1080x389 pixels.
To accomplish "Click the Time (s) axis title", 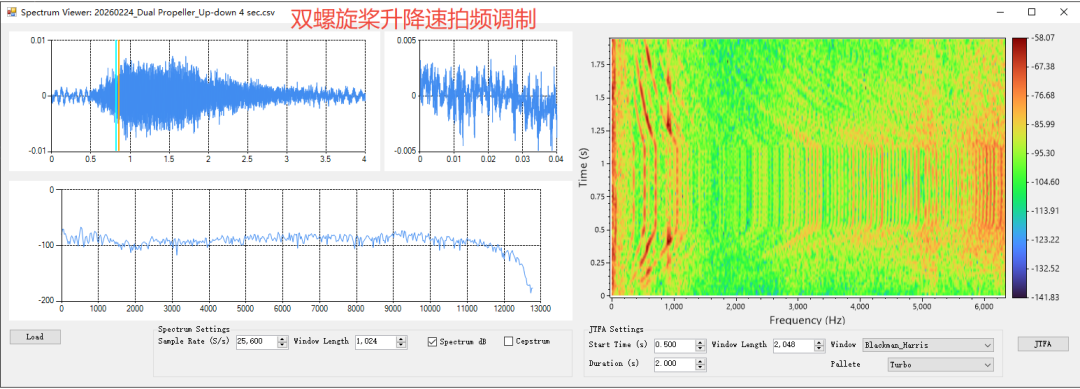I will click(x=583, y=167).
